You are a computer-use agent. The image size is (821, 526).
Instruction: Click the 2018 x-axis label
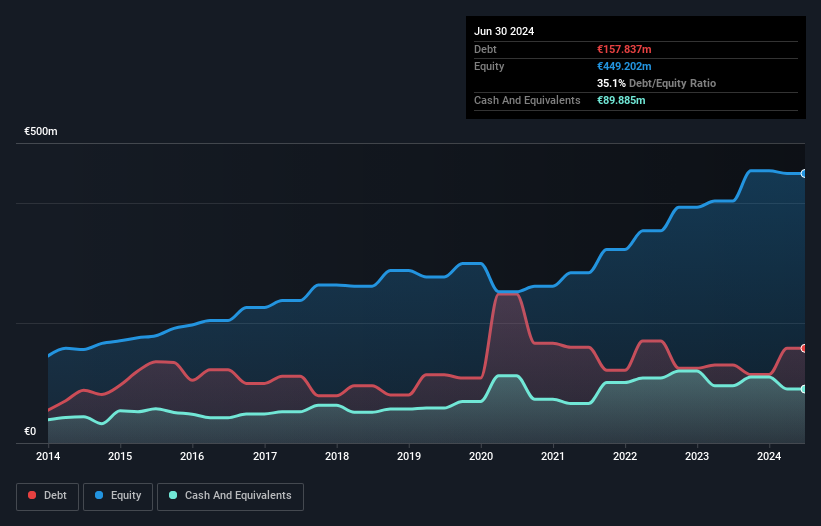click(337, 456)
